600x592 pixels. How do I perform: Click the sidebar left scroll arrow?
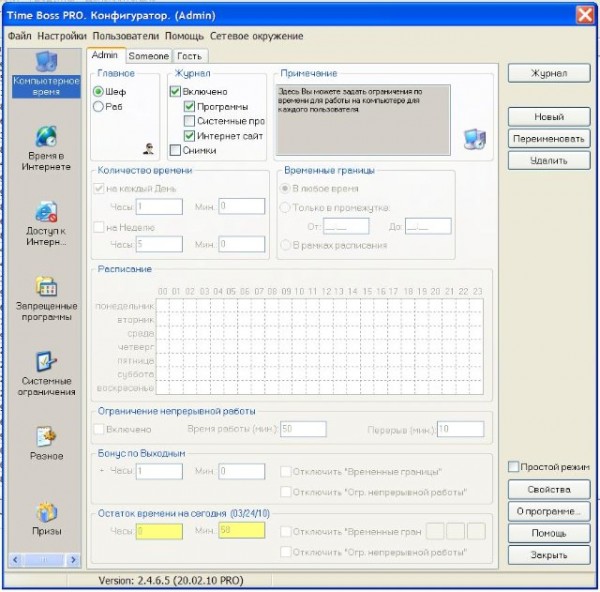(x=15, y=560)
